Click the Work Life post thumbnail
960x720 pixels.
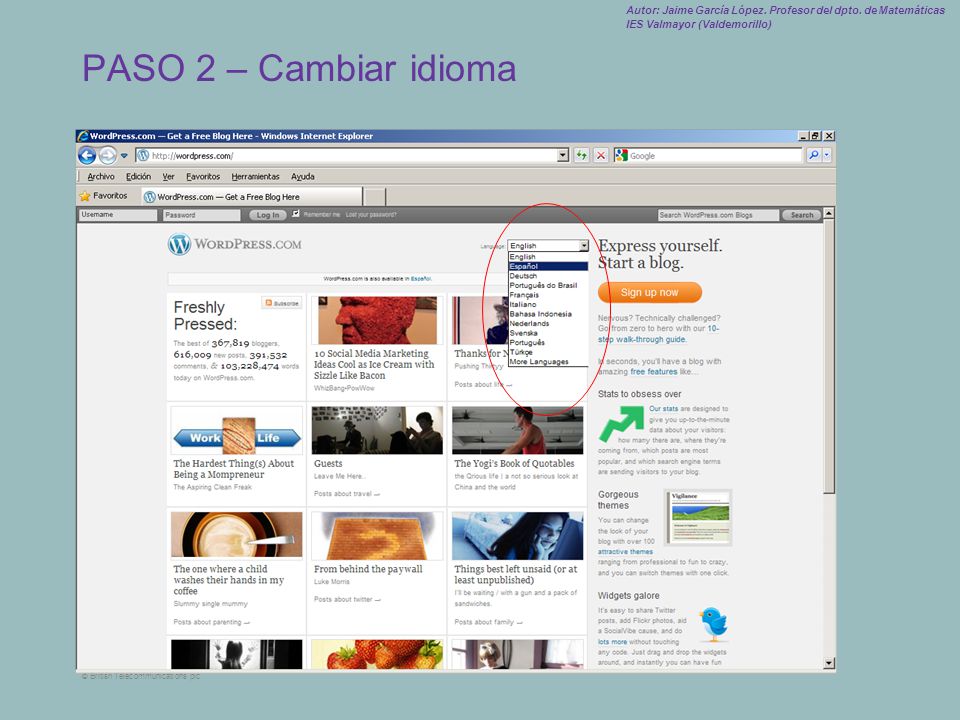pyautogui.click(x=237, y=432)
